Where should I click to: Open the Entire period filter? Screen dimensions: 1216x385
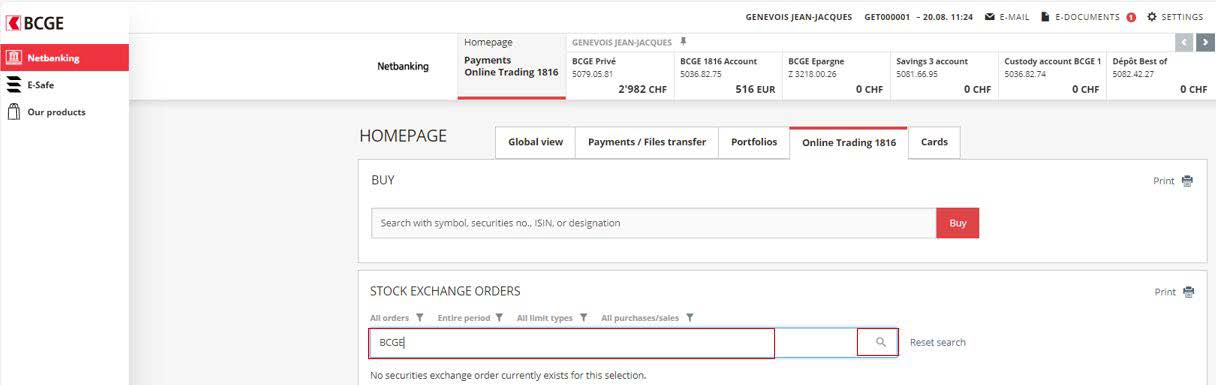click(x=470, y=318)
